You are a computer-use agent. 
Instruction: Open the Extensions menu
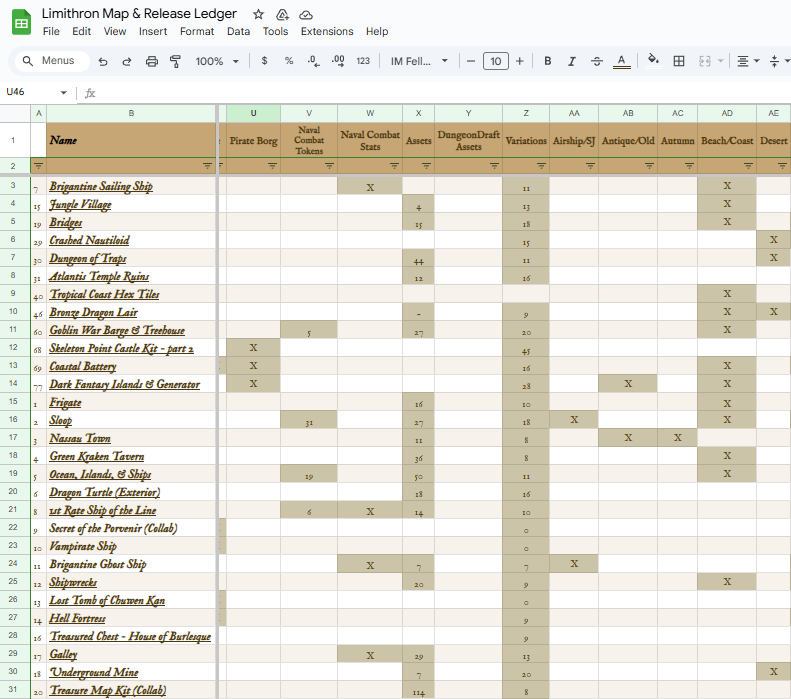pyautogui.click(x=327, y=31)
